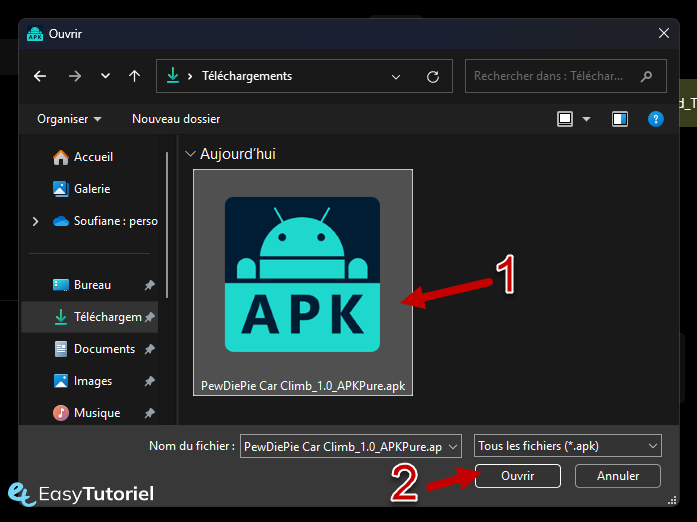Screen dimensions: 697x522
Task: Go back with the left arrow
Action: pos(40,76)
